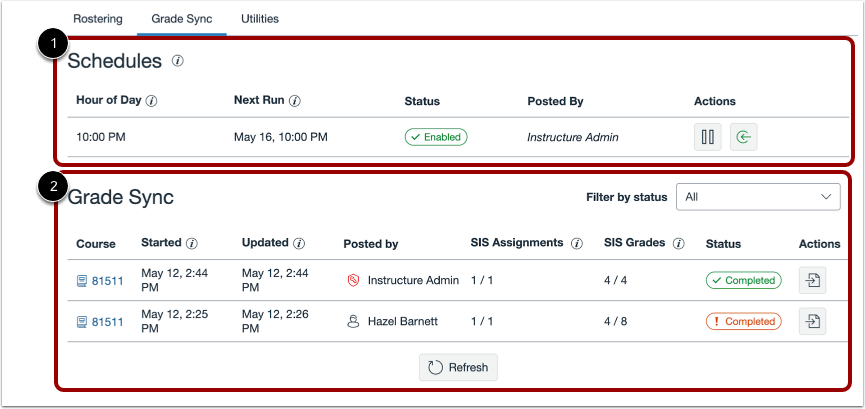Click the admin shield icon by Instructure Admin
865x409 pixels.
[x=353, y=280]
